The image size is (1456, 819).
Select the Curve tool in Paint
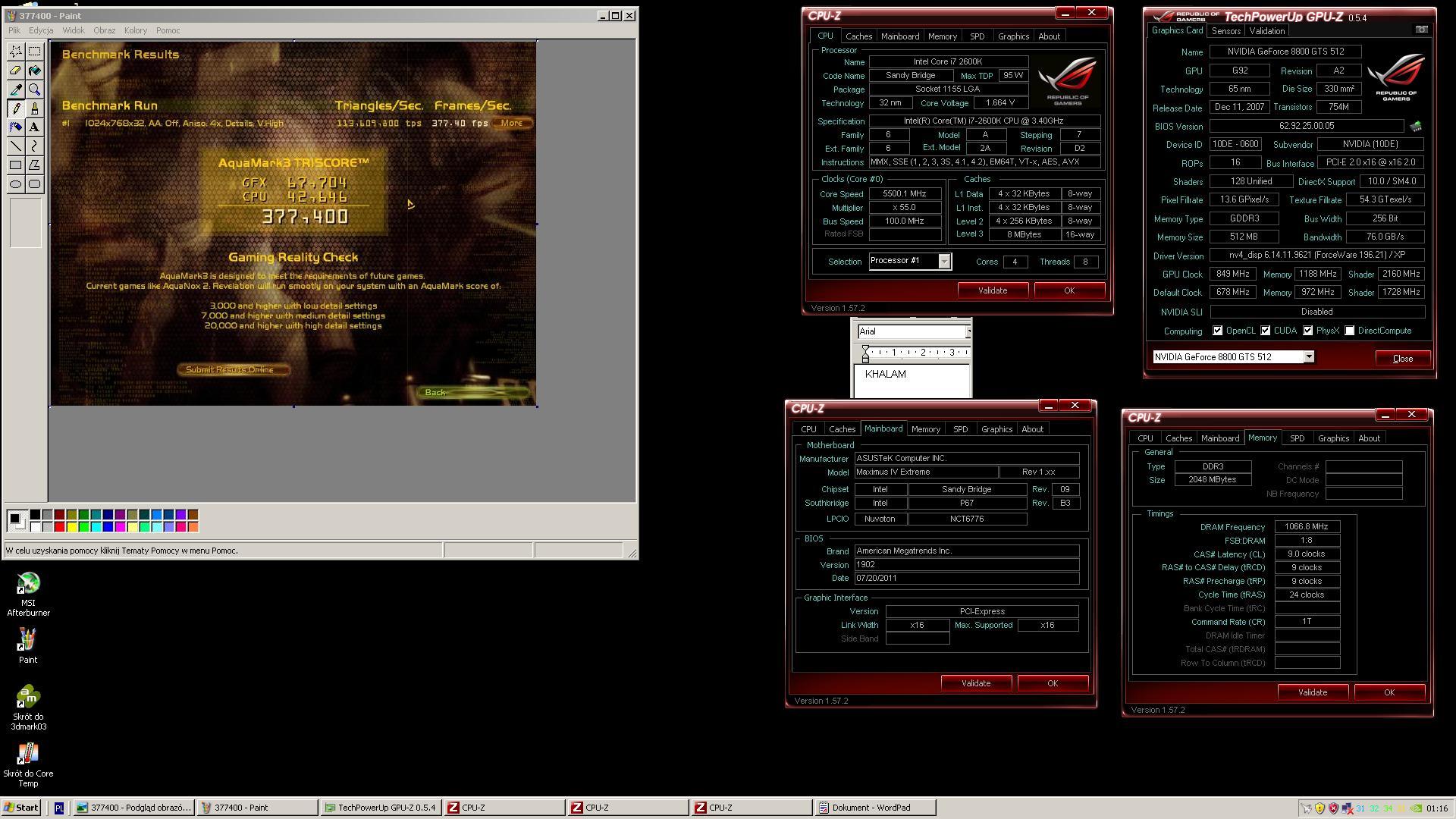point(35,146)
